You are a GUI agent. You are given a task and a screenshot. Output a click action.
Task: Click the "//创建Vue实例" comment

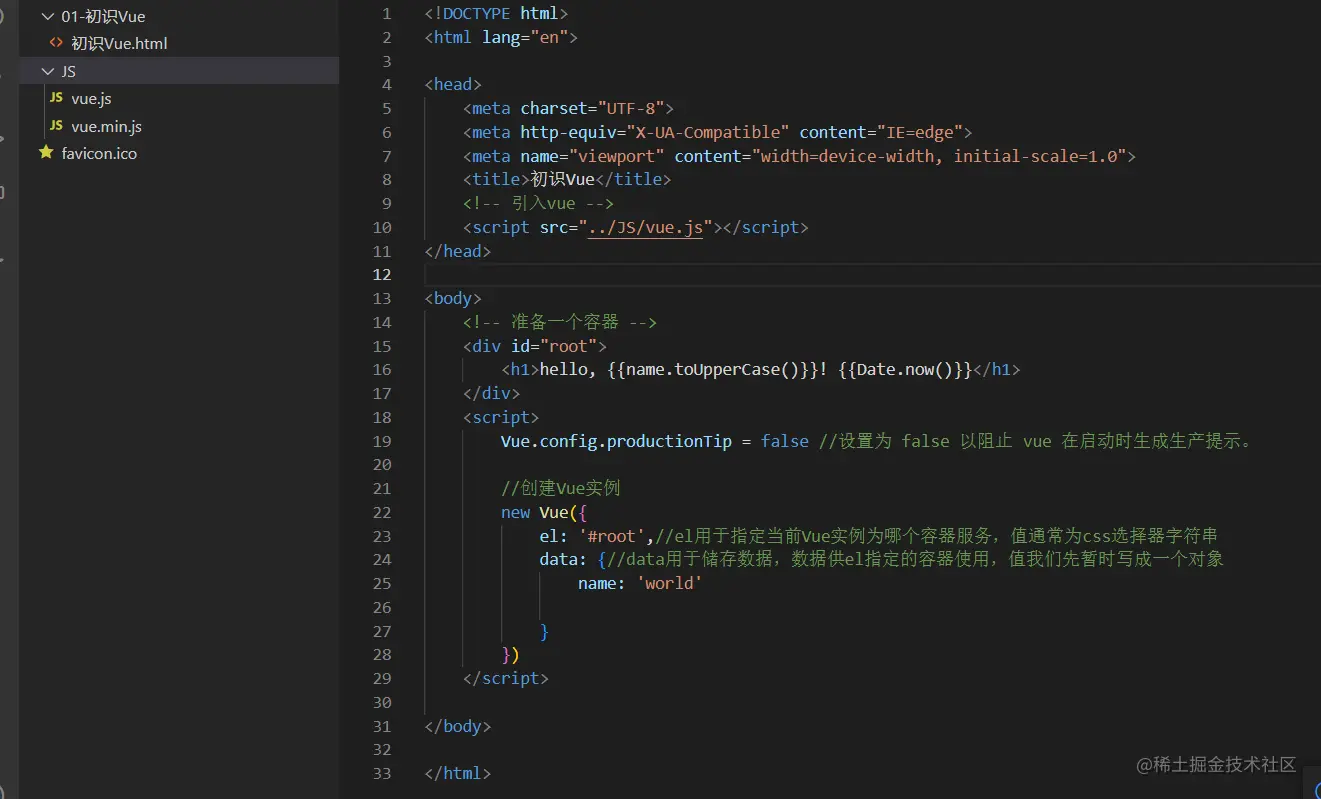coord(561,489)
